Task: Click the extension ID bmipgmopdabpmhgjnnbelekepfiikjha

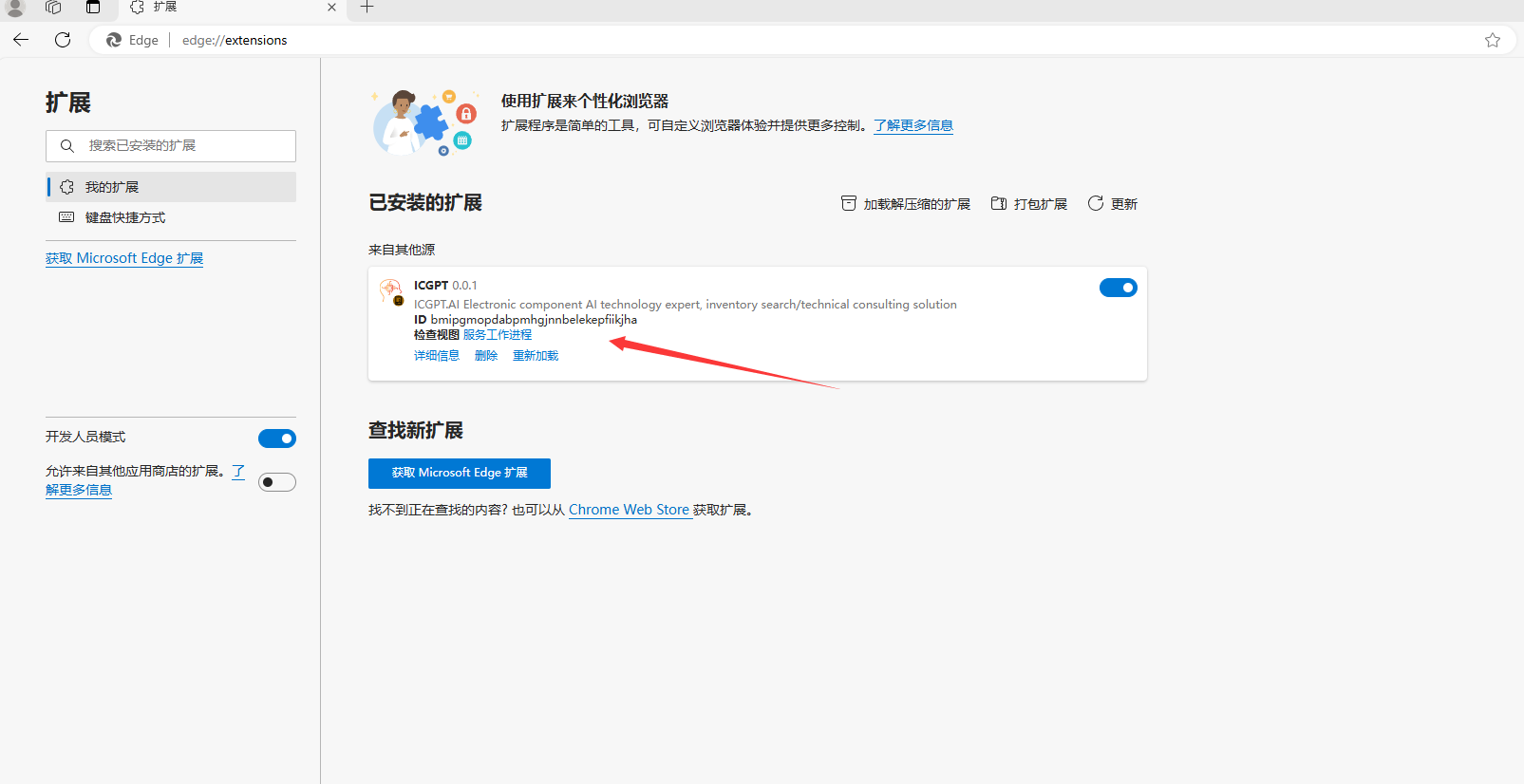Action: tap(534, 320)
